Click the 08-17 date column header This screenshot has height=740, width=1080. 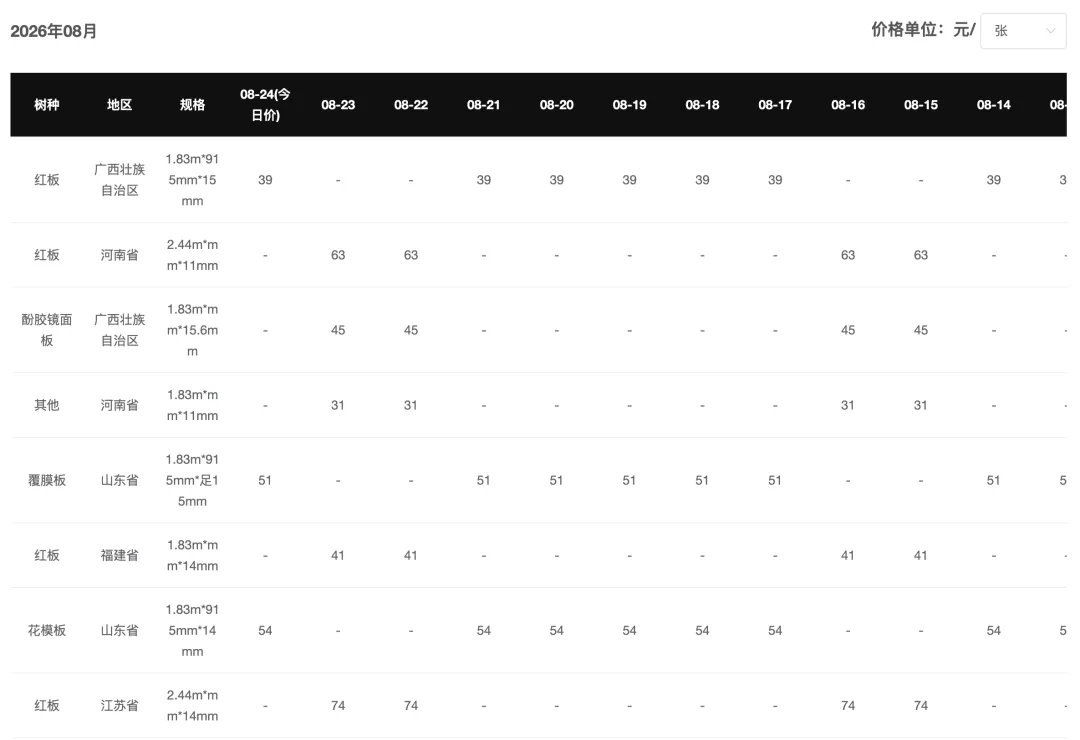(775, 105)
